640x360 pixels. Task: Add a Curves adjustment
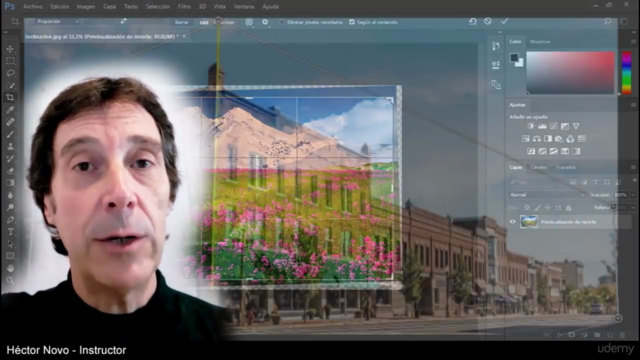(553, 126)
